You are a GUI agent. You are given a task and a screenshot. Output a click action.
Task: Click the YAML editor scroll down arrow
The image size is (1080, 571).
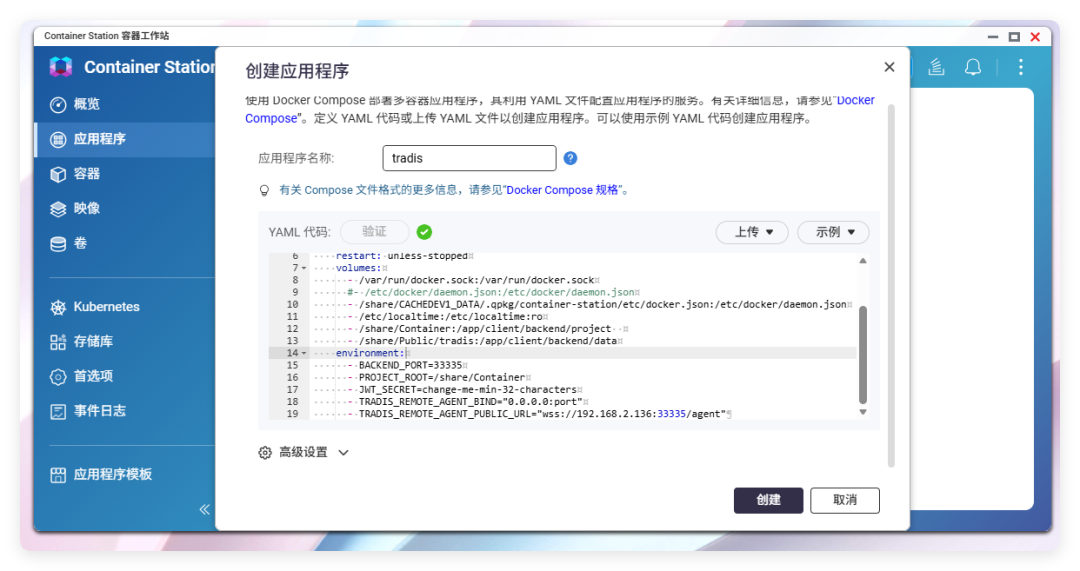coord(862,412)
